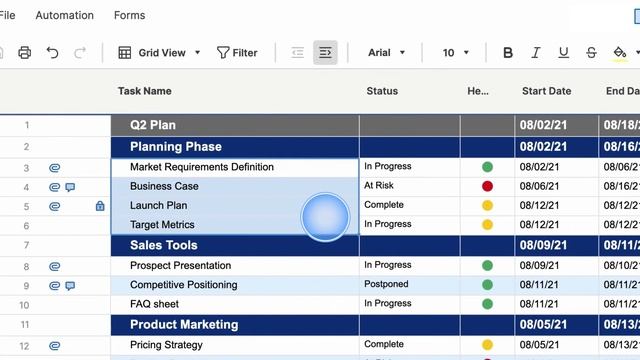
Task: Click red health dot for Business Case
Action: (487, 186)
